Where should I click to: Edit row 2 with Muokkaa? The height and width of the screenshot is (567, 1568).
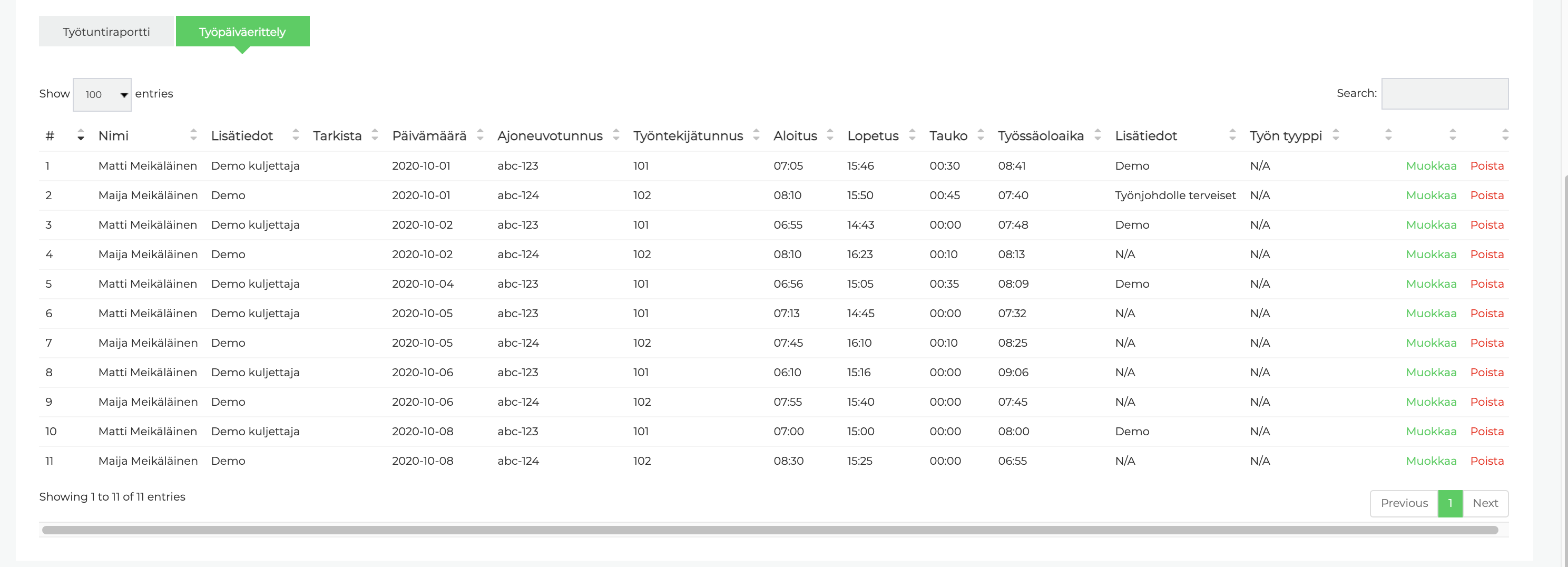(1431, 195)
